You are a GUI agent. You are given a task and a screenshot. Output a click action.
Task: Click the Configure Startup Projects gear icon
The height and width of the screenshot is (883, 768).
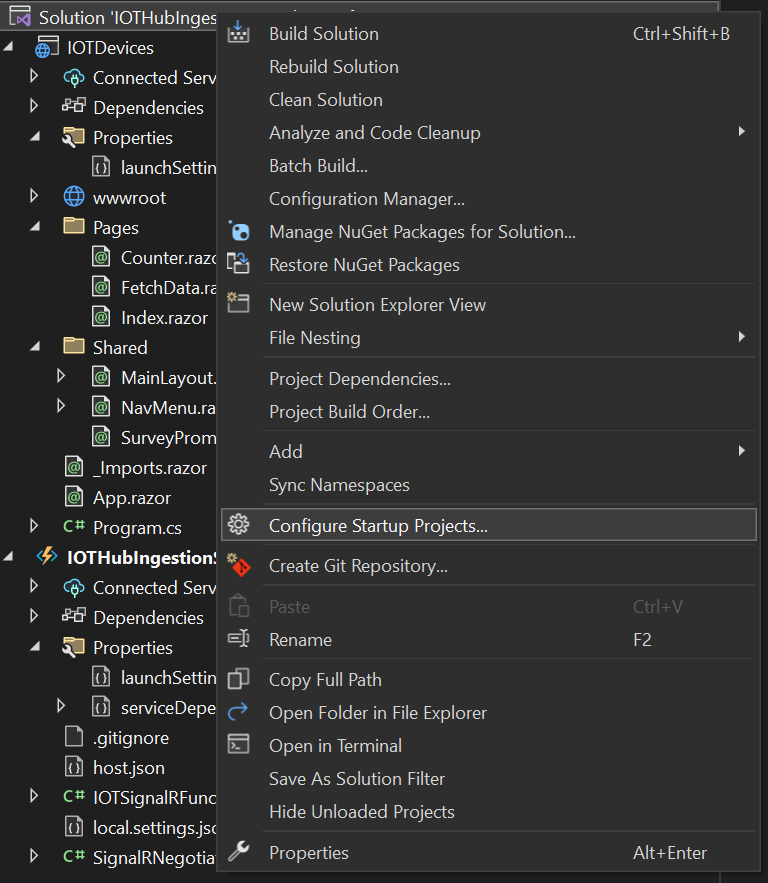tap(238, 524)
